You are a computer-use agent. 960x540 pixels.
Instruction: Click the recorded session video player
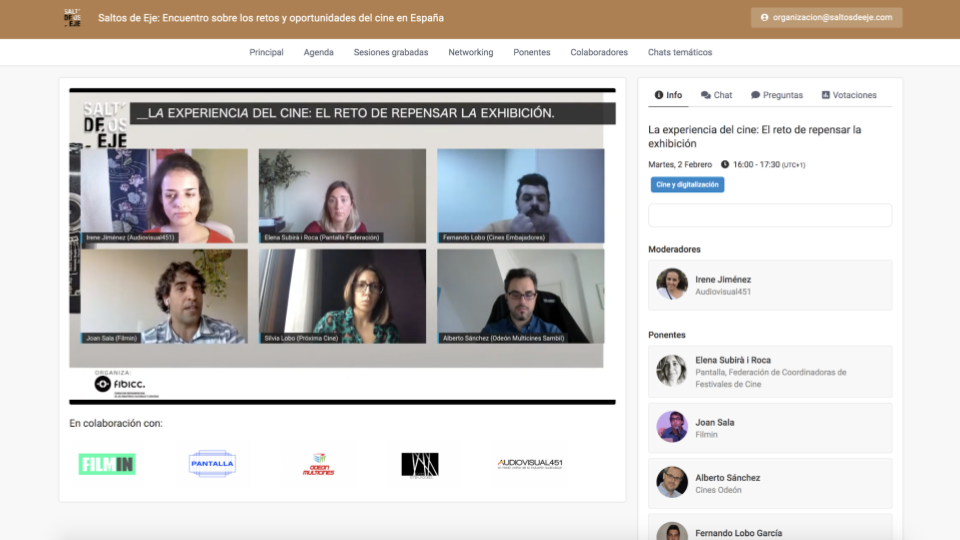coord(342,246)
